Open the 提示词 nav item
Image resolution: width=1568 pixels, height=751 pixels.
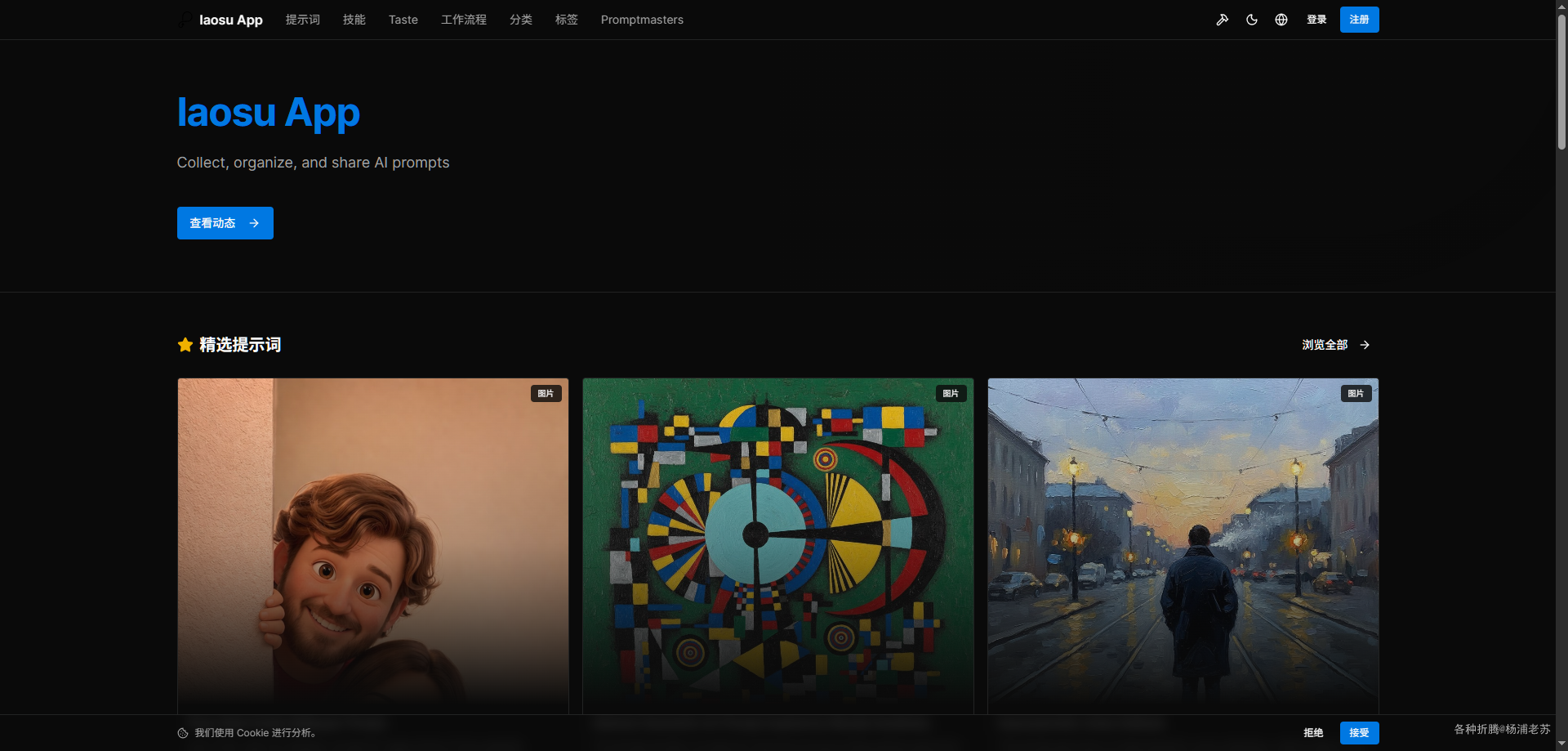click(x=303, y=20)
